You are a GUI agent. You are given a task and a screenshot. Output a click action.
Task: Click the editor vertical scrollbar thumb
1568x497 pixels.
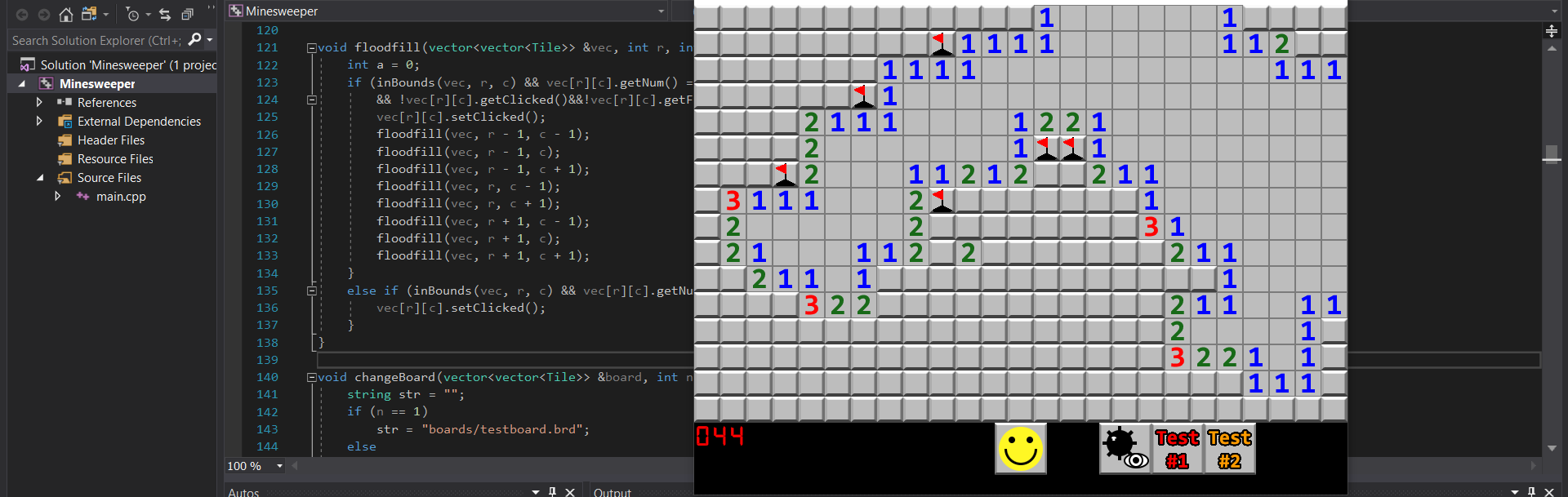tap(1552, 153)
